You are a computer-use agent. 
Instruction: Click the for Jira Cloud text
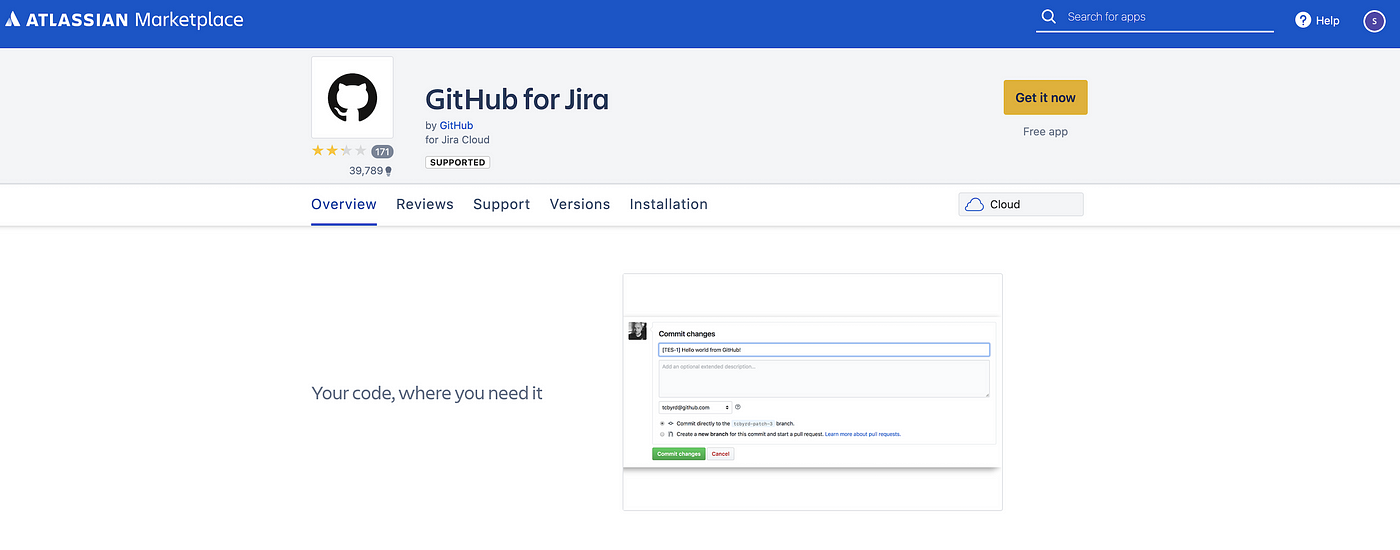[458, 140]
